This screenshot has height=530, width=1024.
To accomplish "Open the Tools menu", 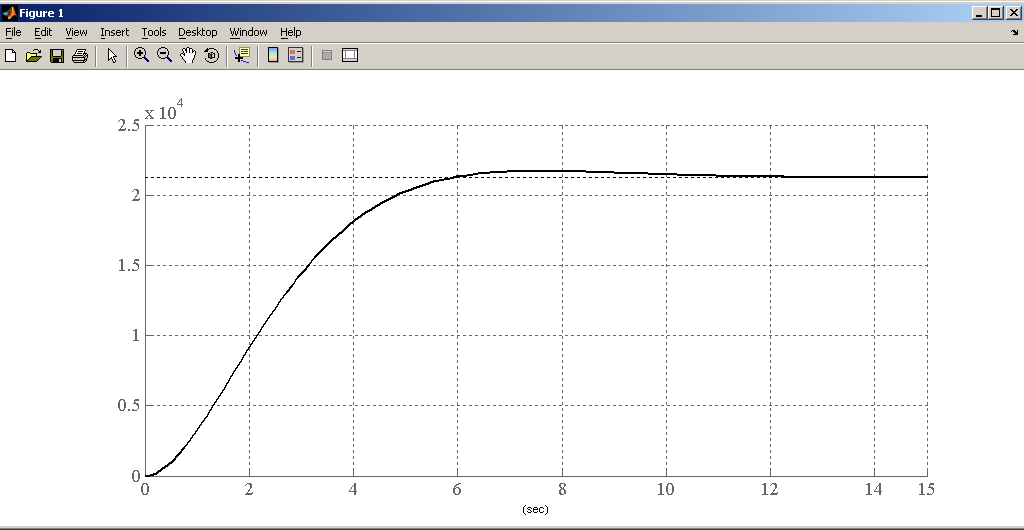I will point(154,32).
